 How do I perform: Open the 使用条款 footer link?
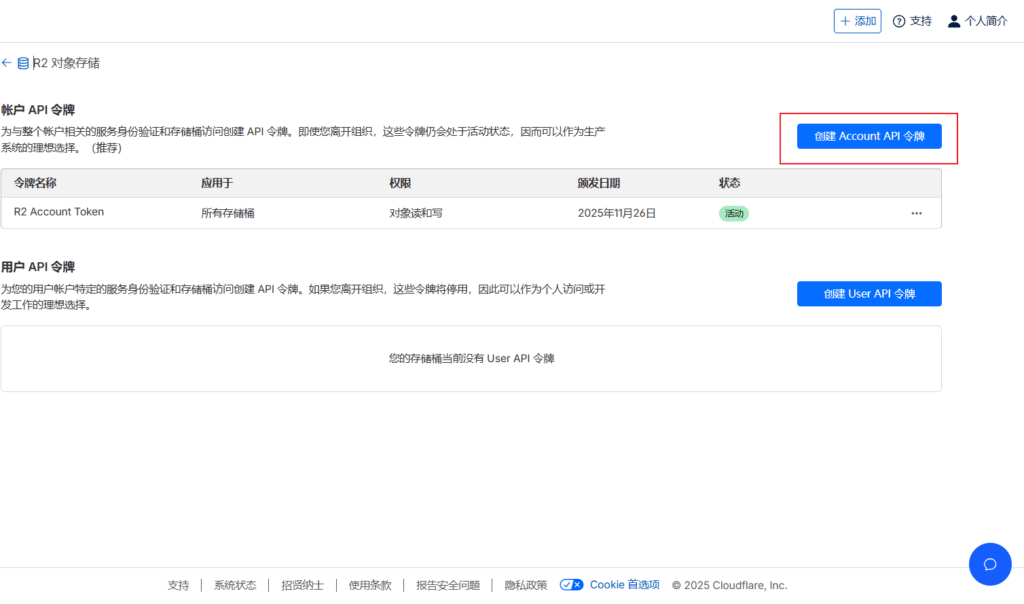click(370, 585)
